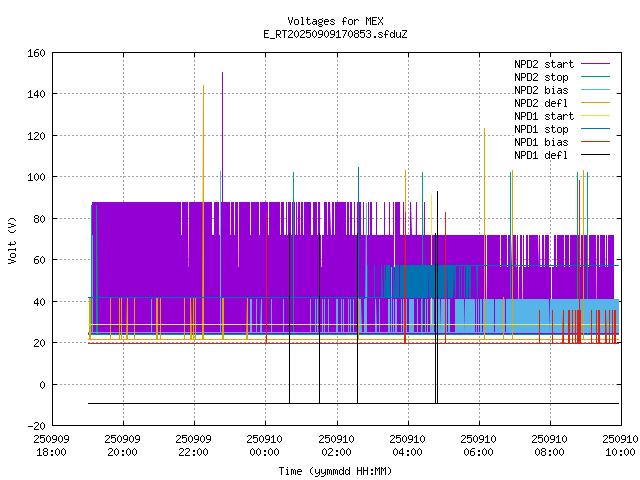Select the NPD2 stop legend entry

[x=544, y=77]
